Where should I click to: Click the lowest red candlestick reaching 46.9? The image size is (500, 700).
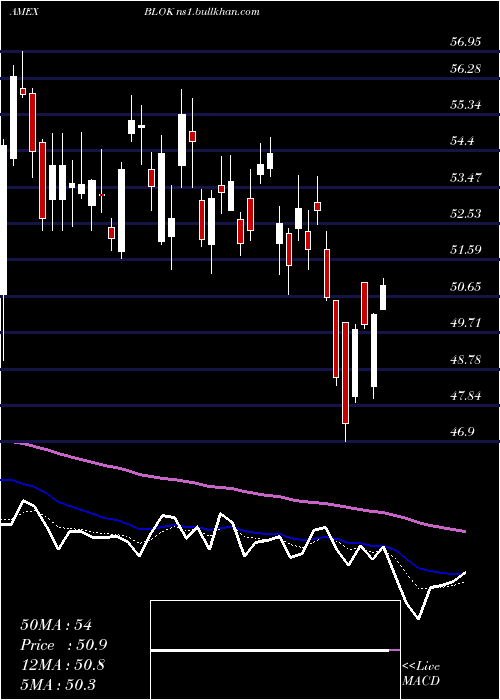pos(345,373)
